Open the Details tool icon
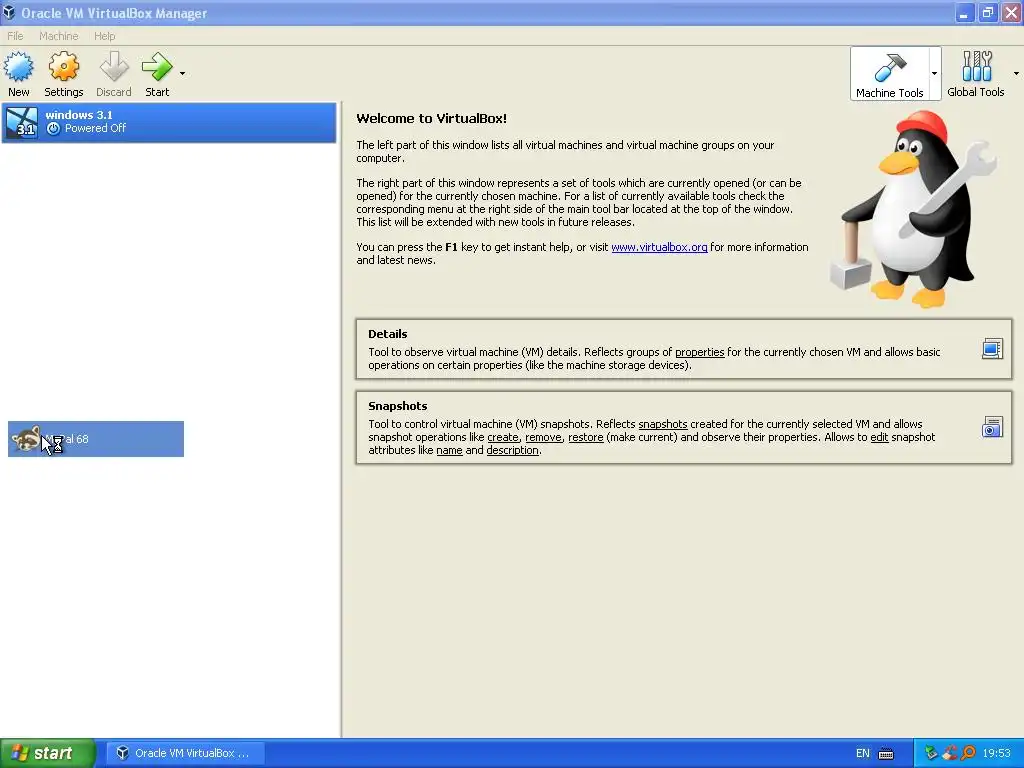 (992, 349)
